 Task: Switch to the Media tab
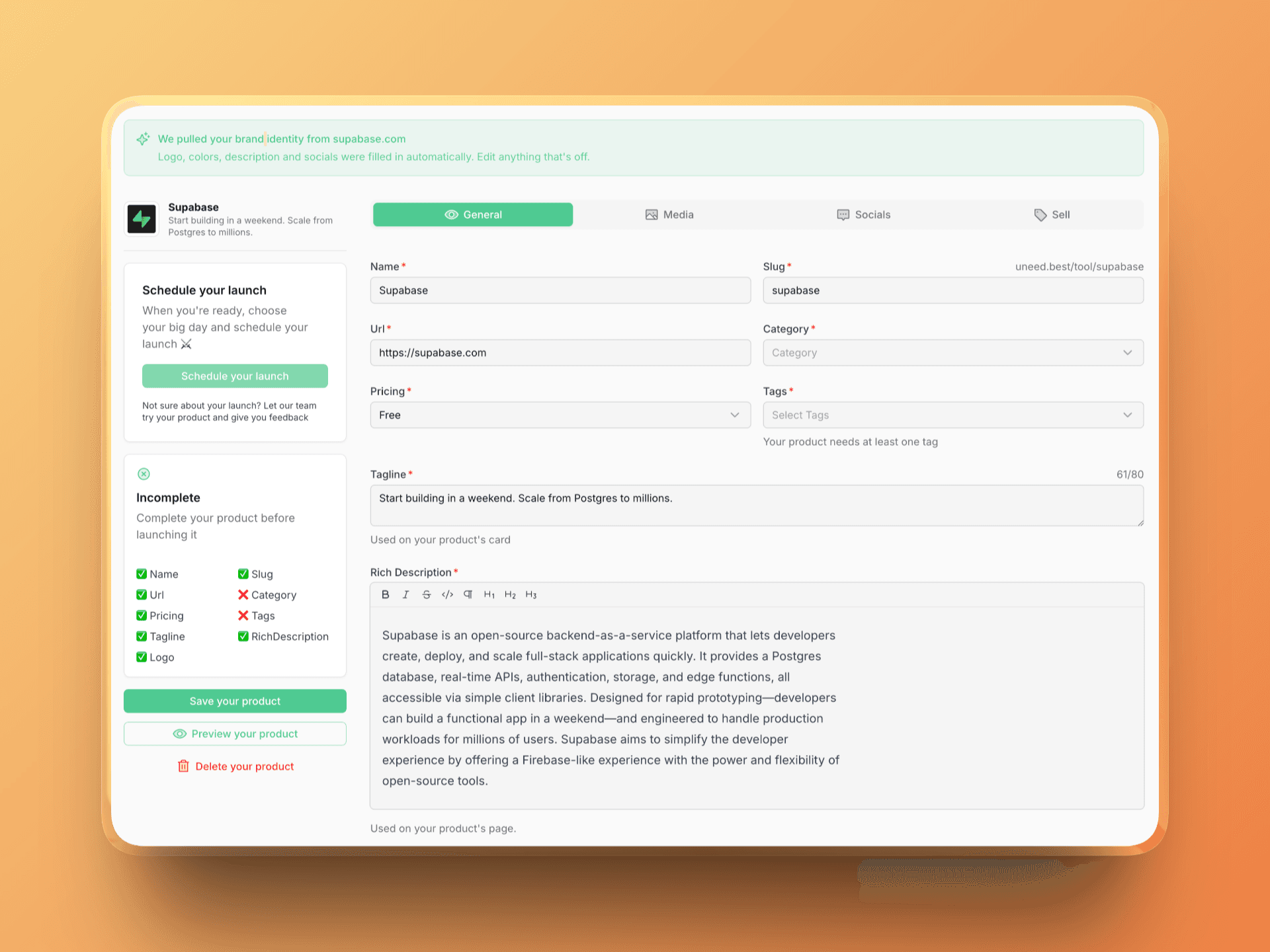[x=669, y=214]
